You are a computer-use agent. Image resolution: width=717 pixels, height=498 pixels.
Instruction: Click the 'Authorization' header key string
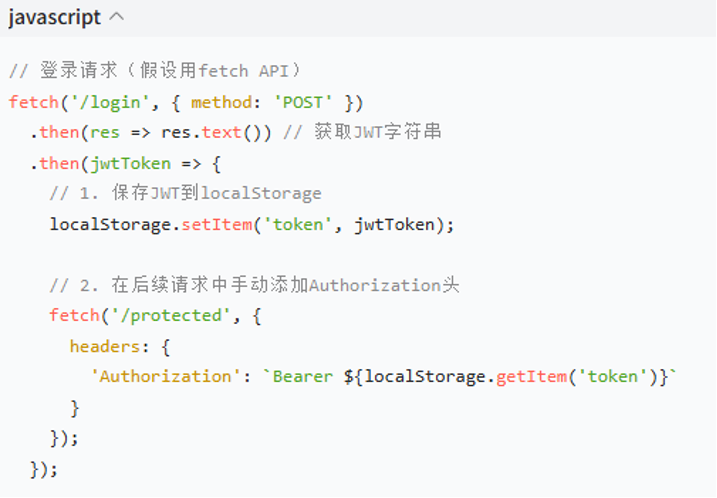(166, 376)
